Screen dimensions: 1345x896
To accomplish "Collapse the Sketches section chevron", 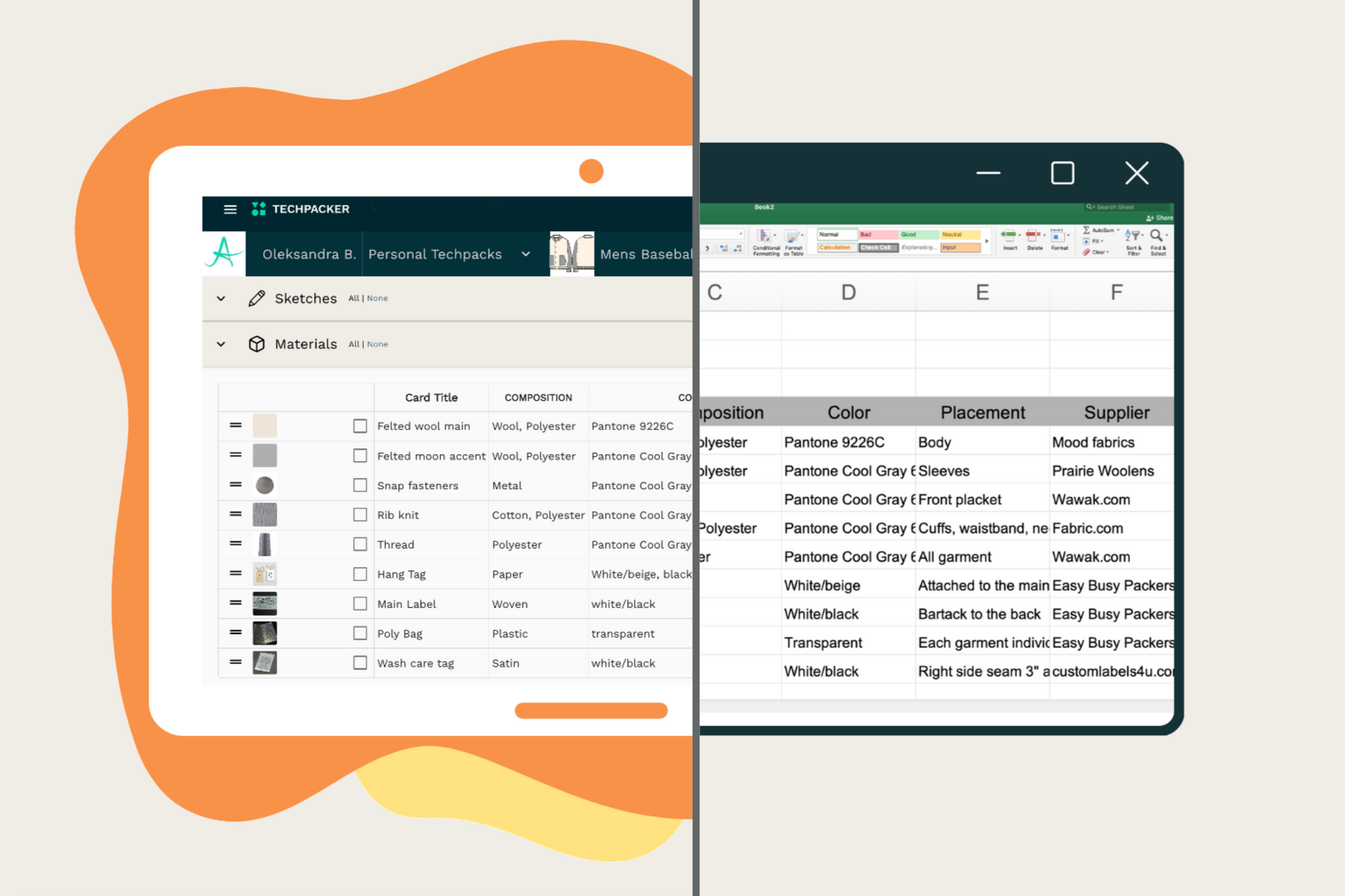I will point(221,298).
